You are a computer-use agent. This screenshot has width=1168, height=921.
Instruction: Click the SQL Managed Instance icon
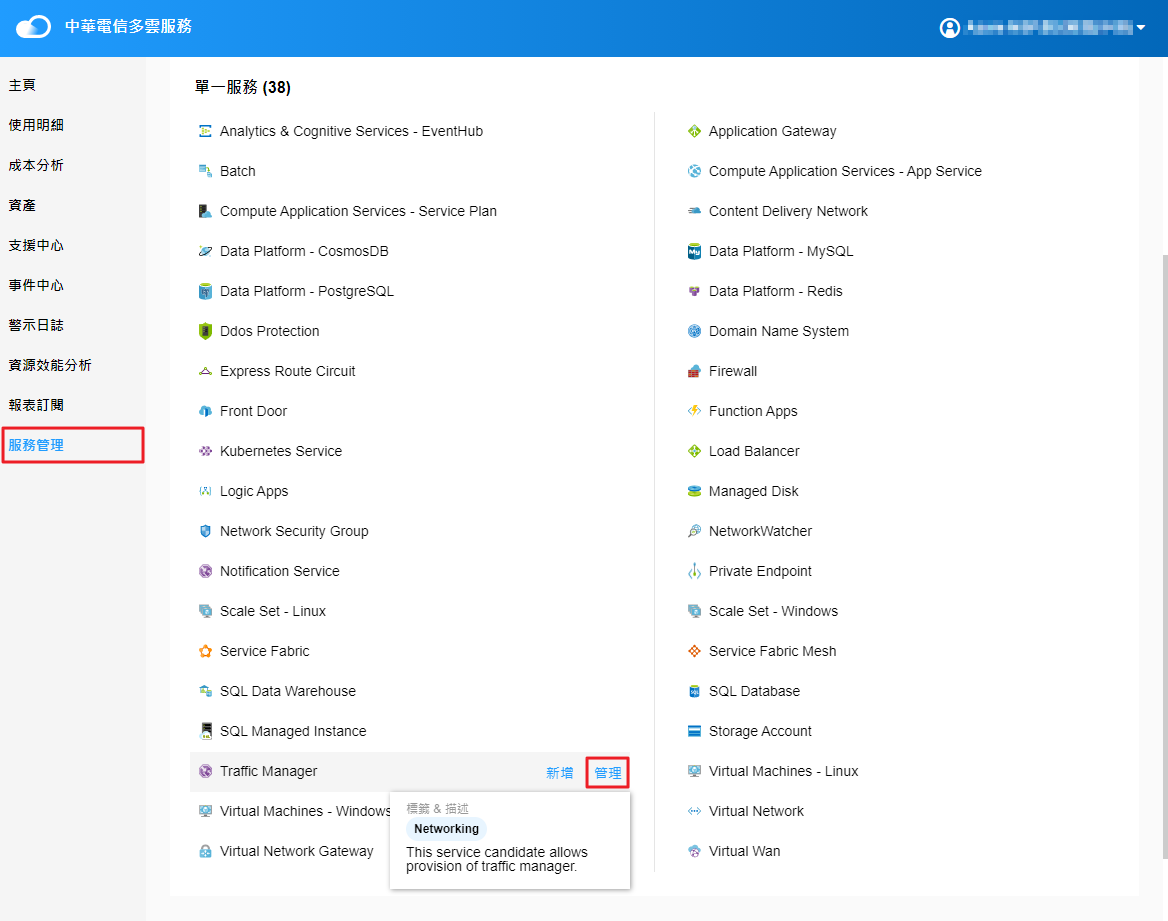click(x=205, y=731)
